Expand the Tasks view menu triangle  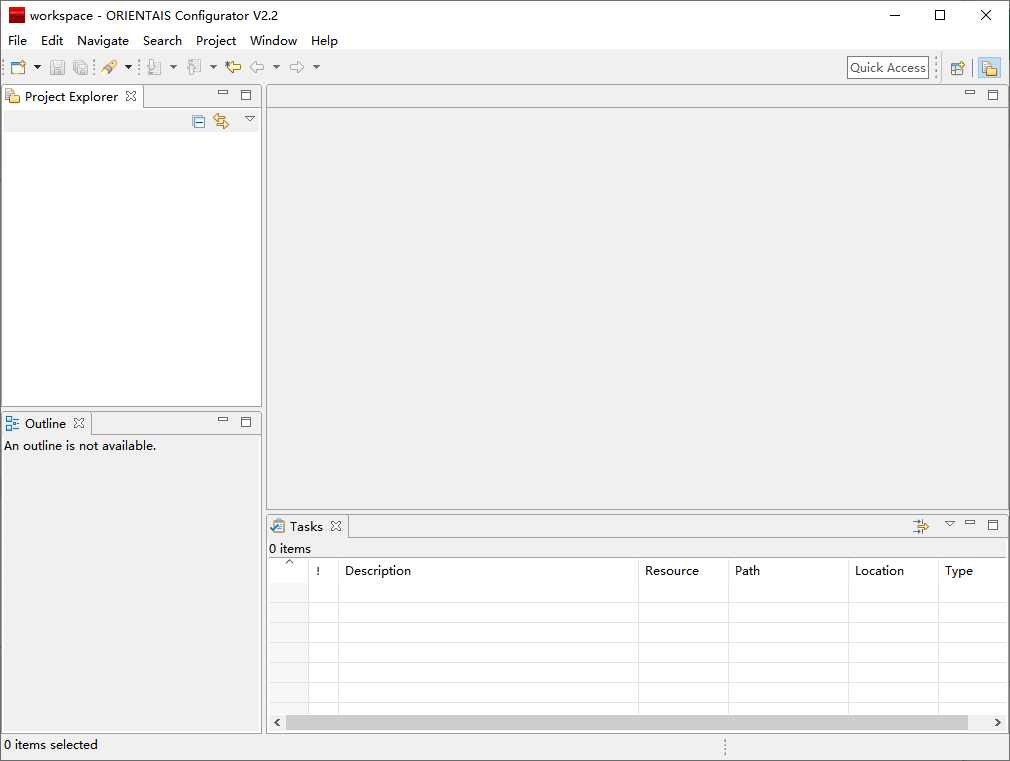click(950, 524)
